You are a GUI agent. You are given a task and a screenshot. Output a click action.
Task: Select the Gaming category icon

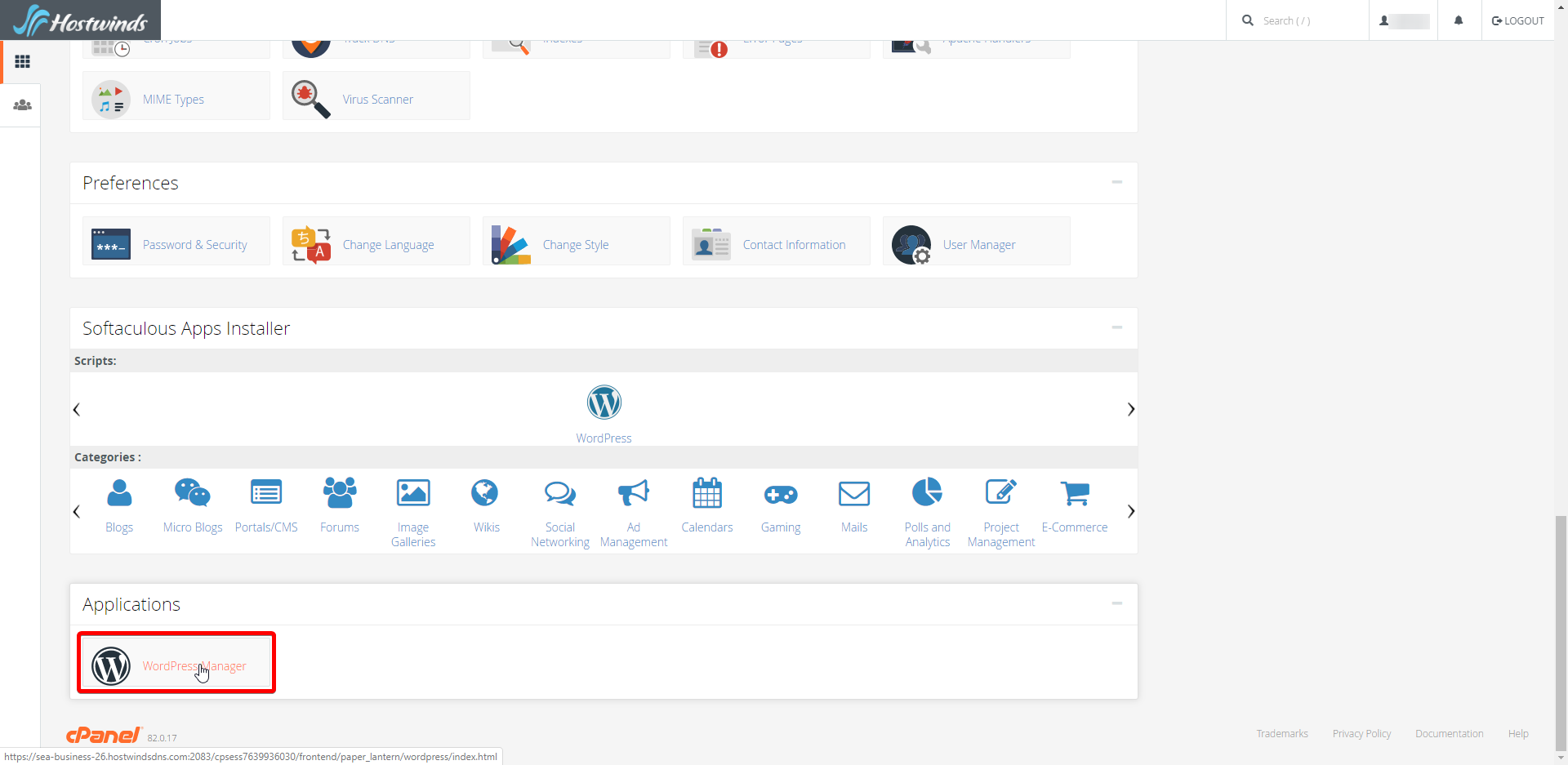[781, 494]
